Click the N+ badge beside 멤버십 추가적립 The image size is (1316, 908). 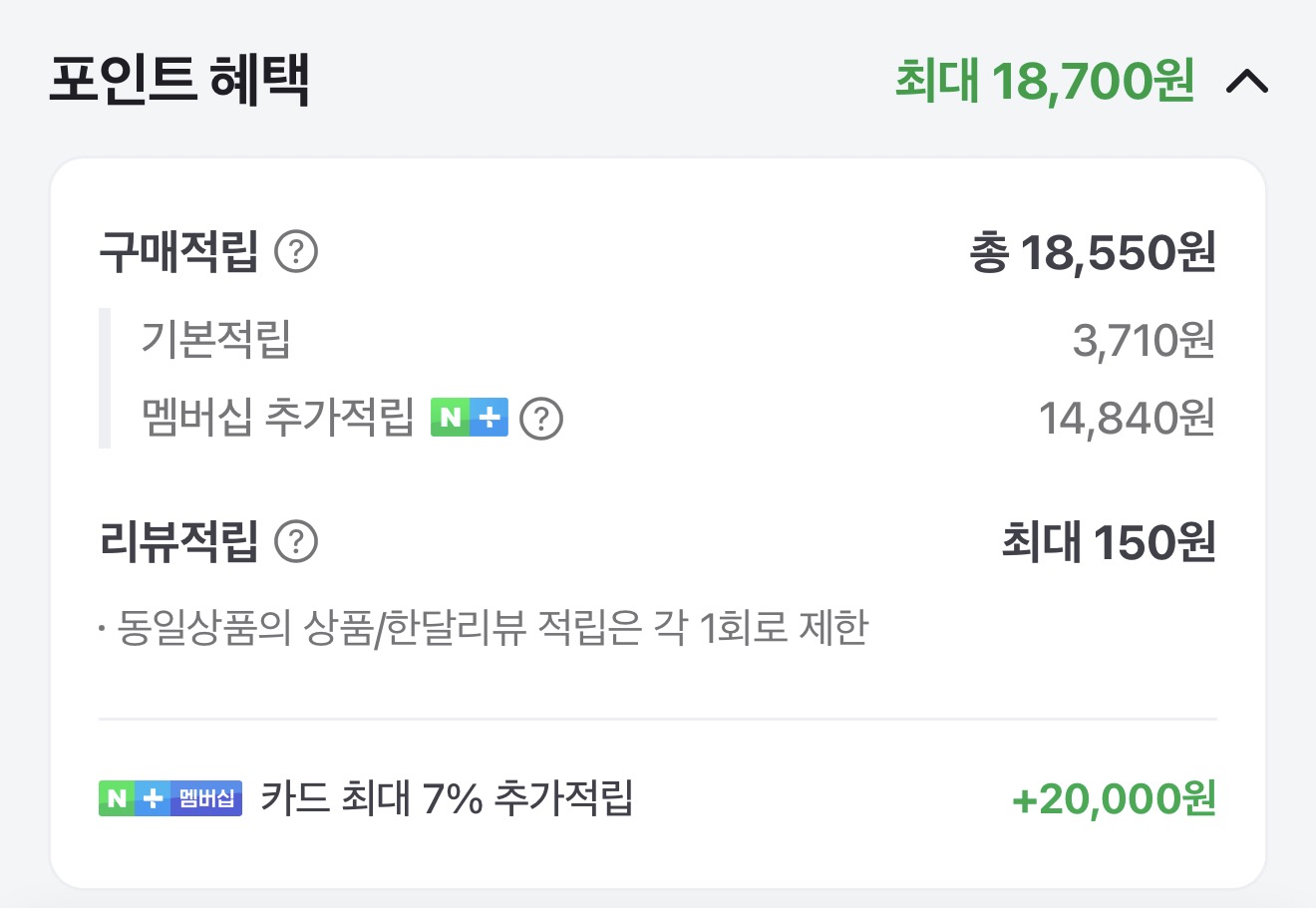click(x=470, y=418)
